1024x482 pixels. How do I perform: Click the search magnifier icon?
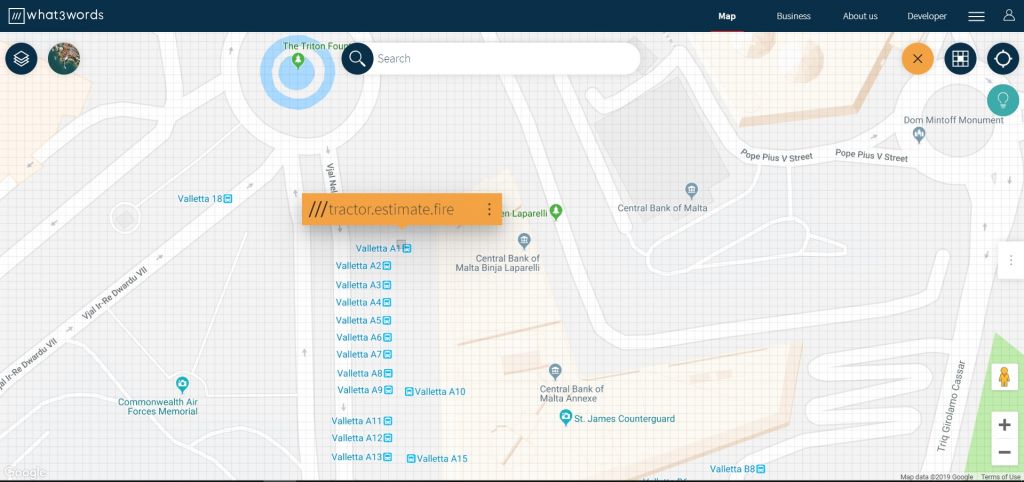pos(357,59)
